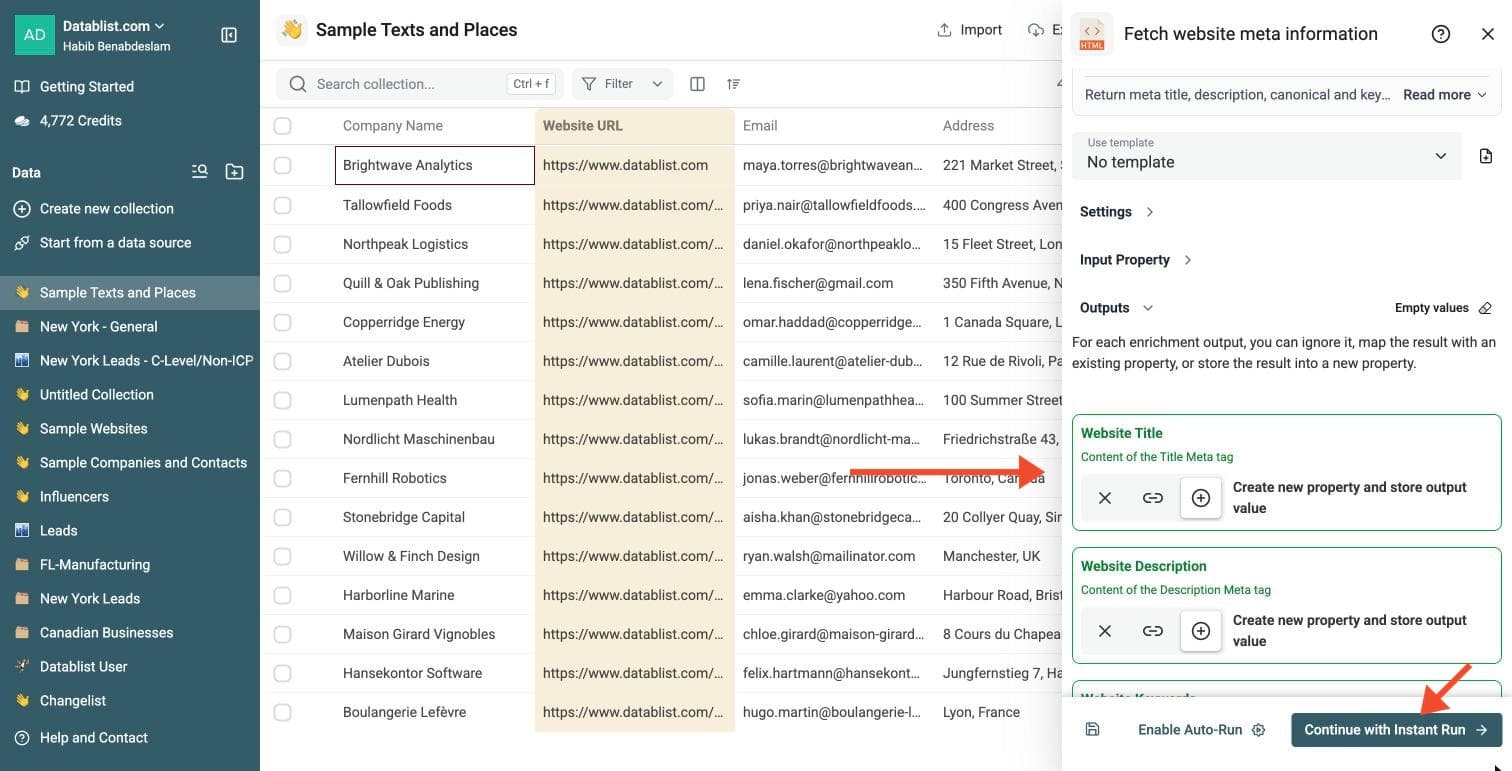This screenshot has width=1512, height=771.
Task: Focus the Search collection input field
Action: (420, 84)
